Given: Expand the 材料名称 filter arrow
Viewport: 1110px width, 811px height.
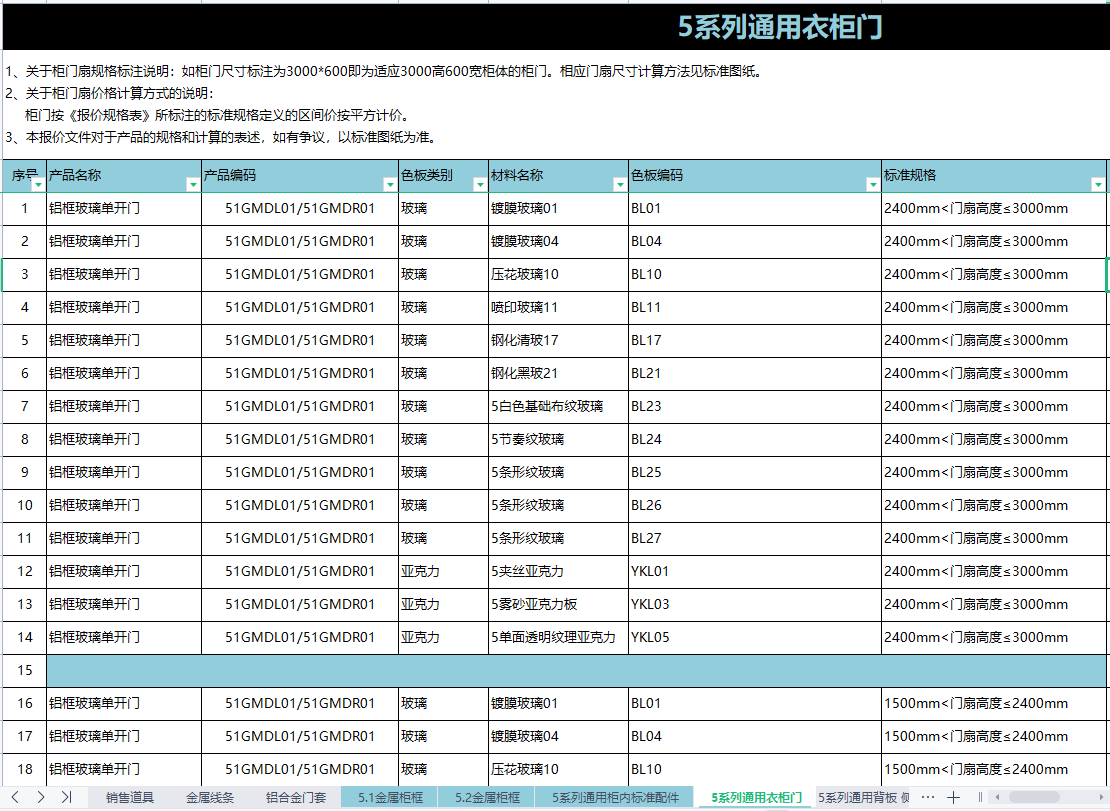Looking at the screenshot, I should pos(620,184).
